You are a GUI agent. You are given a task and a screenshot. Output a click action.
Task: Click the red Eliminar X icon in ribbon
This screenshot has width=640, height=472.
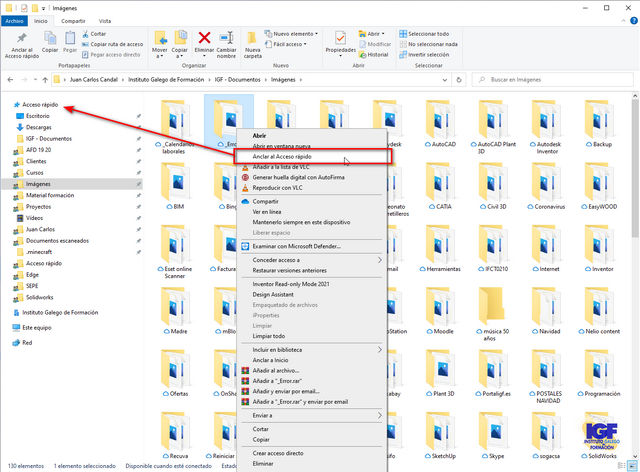[x=205, y=40]
